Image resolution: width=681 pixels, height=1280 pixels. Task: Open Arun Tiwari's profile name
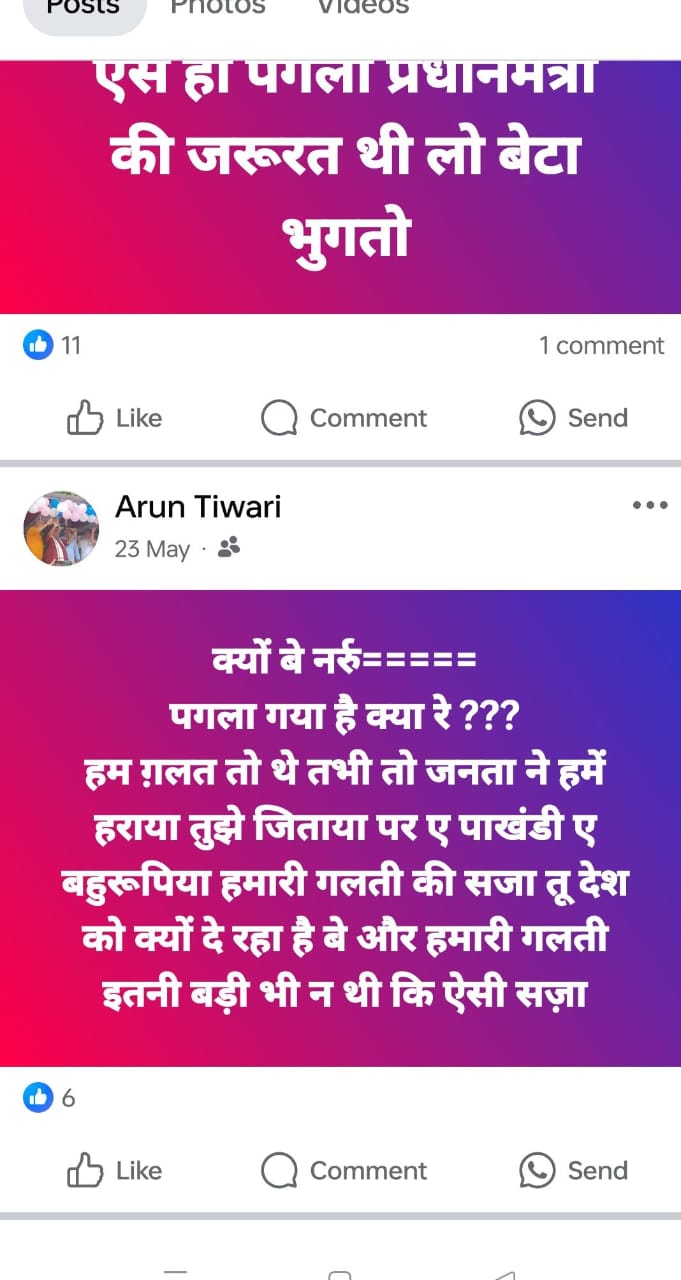click(198, 507)
